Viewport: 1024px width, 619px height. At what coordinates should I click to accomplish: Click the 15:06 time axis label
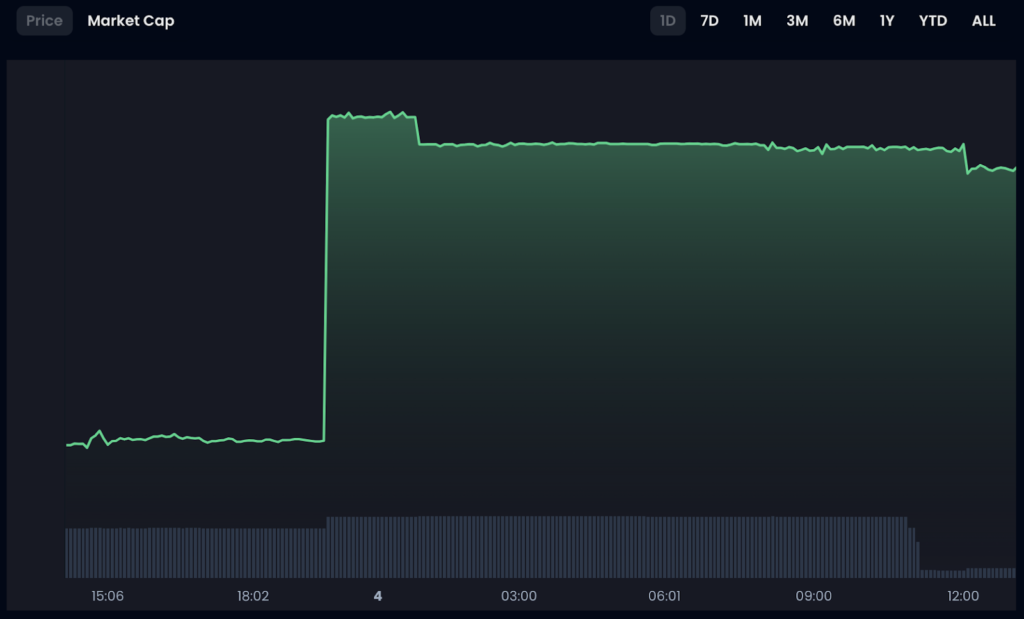coord(107,596)
